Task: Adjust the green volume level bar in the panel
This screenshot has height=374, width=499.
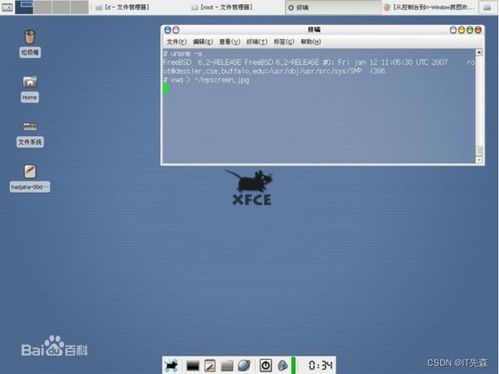Action: click(293, 365)
